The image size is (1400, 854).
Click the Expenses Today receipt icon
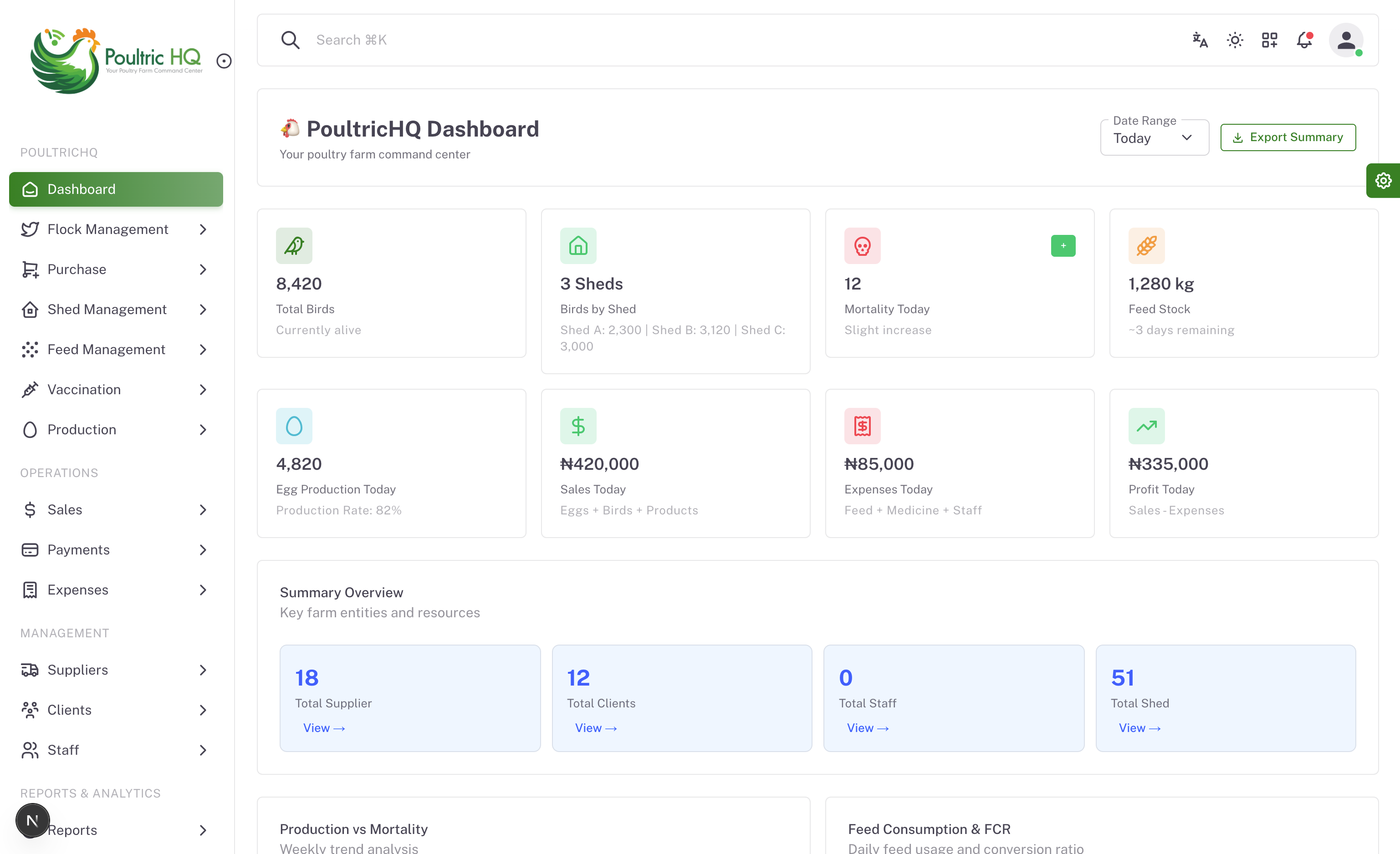point(862,425)
